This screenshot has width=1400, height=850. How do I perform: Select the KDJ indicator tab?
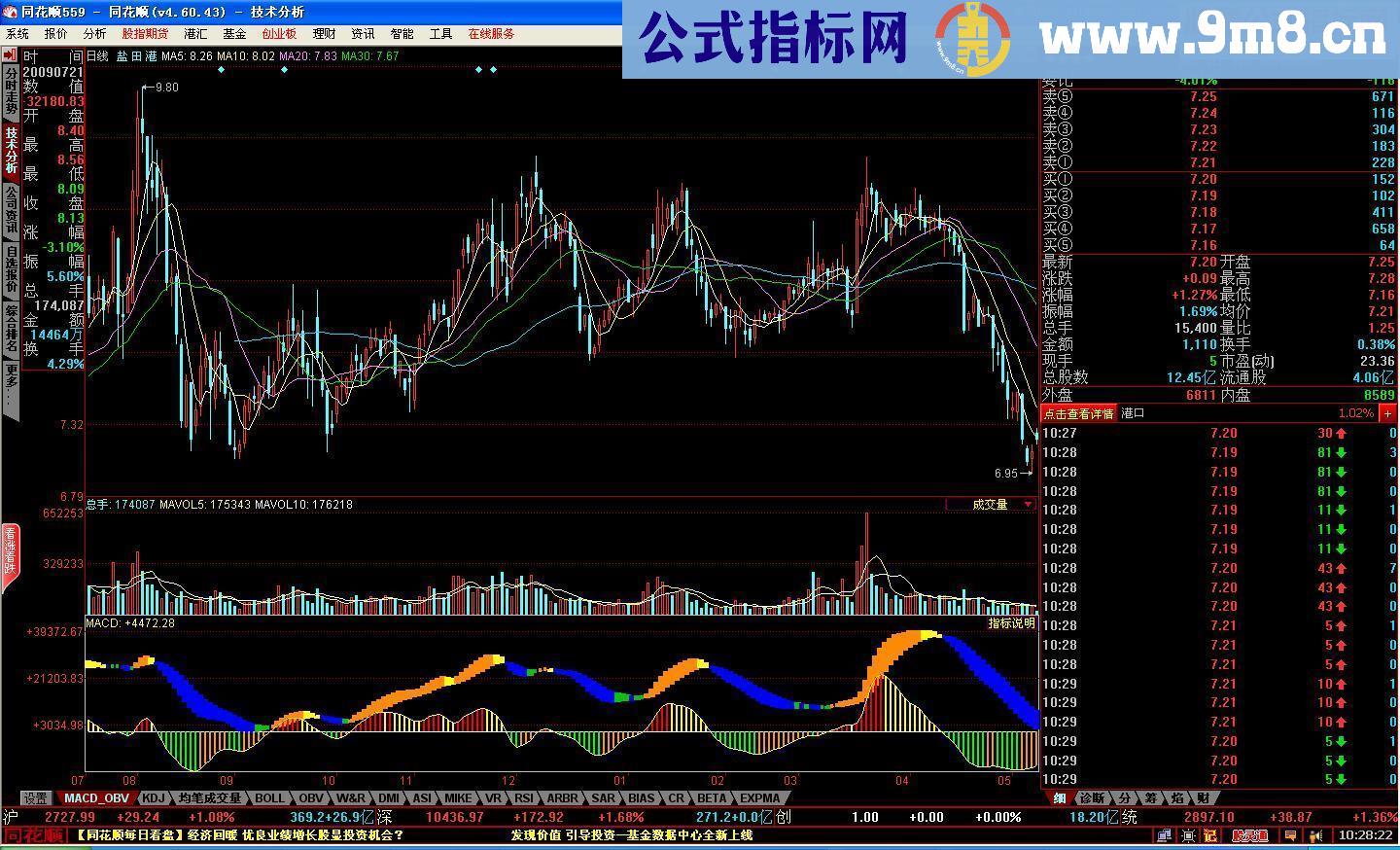[154, 798]
